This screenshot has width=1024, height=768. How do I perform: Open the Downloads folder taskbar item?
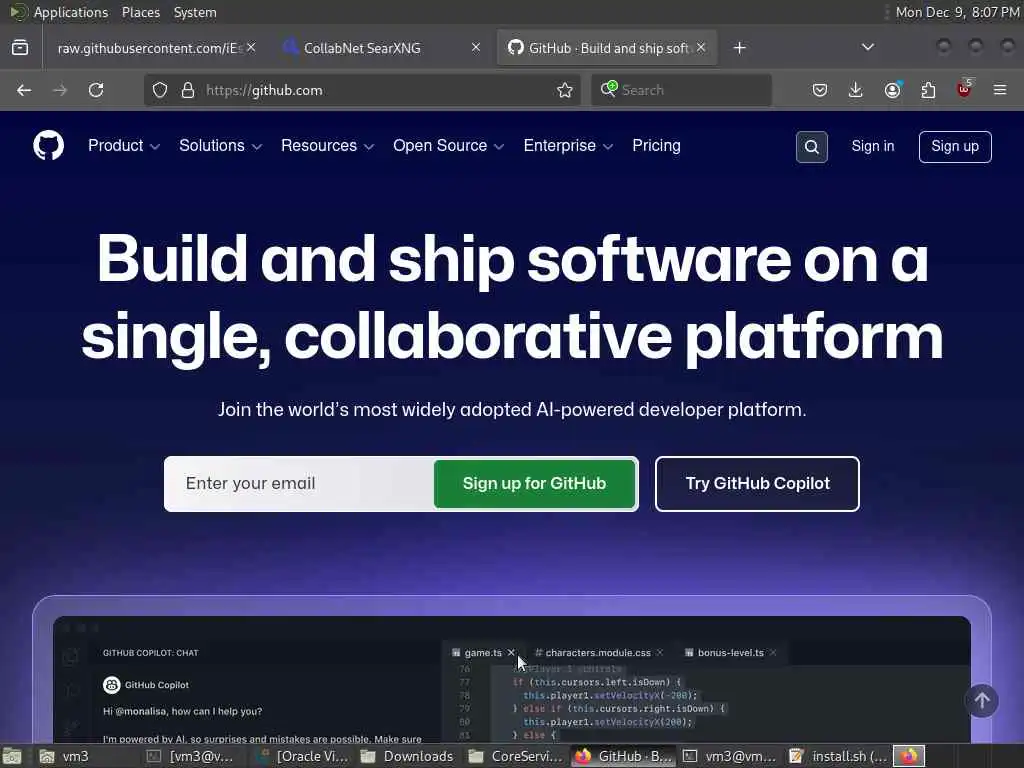click(x=408, y=756)
